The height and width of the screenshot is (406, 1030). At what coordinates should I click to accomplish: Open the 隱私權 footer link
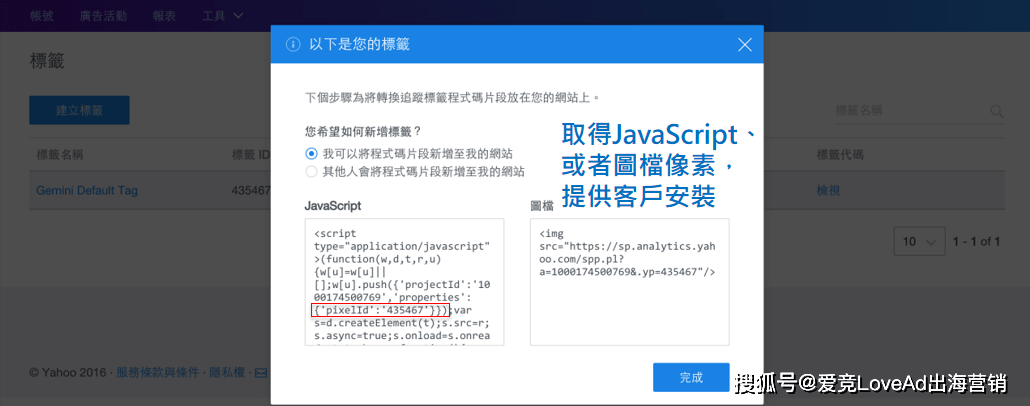tap(227, 373)
